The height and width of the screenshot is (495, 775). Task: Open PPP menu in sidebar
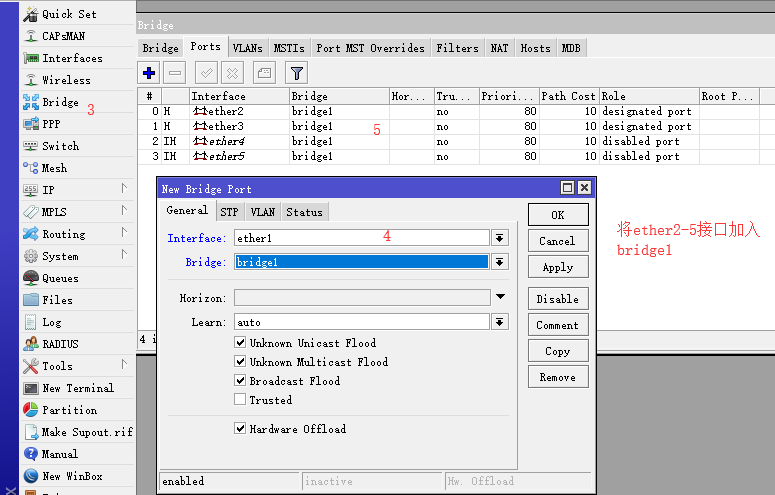51,124
